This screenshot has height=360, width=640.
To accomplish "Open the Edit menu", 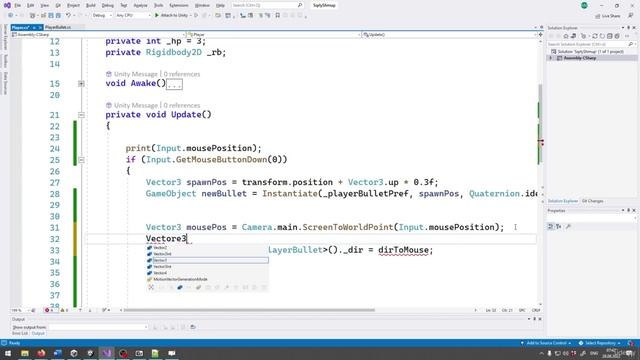I will pyautogui.click(x=31, y=5).
